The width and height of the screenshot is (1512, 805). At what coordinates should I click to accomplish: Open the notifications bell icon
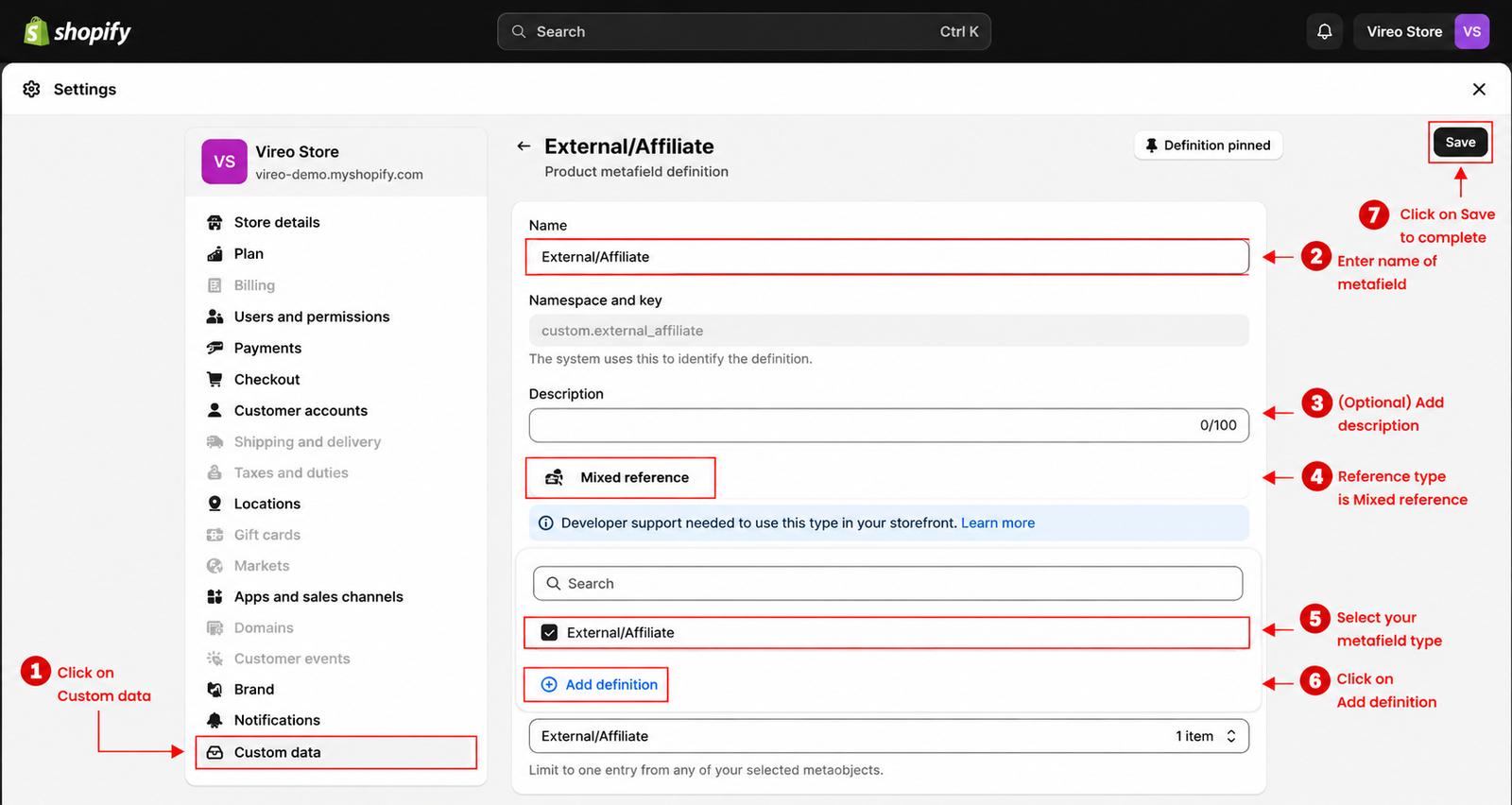tap(1324, 31)
